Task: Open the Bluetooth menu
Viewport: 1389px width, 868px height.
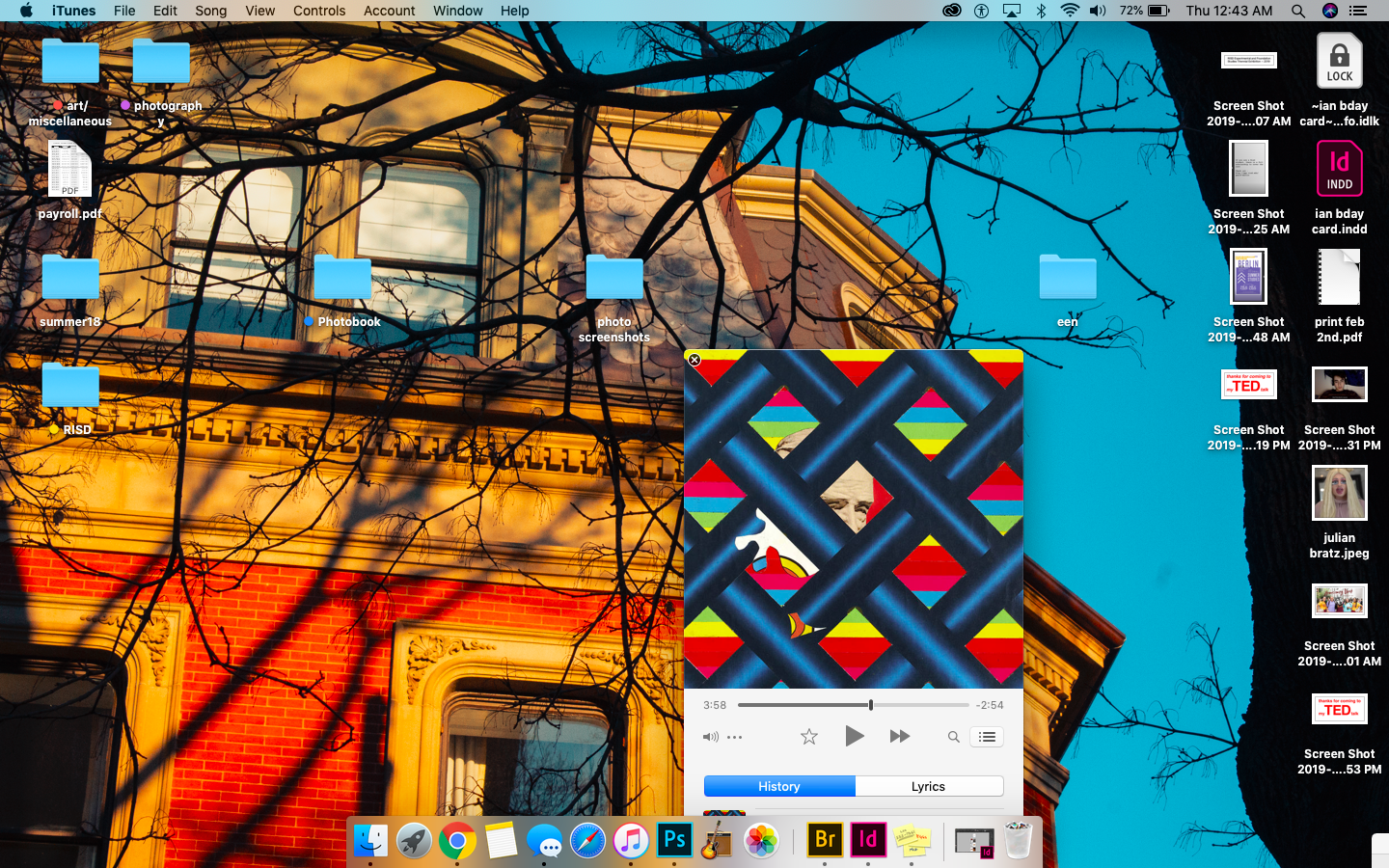Action: pos(1041,11)
